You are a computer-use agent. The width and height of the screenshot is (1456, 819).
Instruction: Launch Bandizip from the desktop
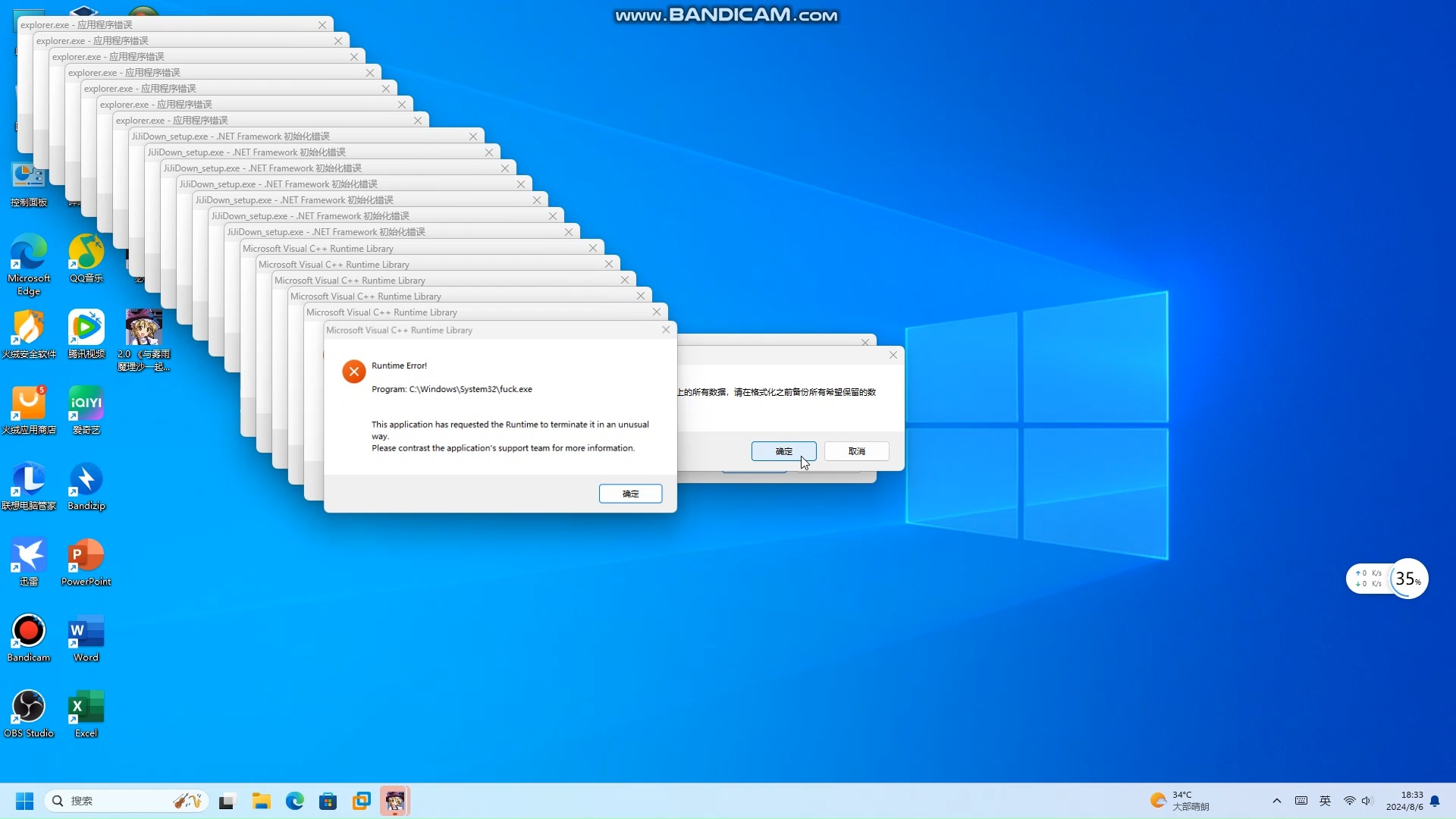(x=86, y=486)
